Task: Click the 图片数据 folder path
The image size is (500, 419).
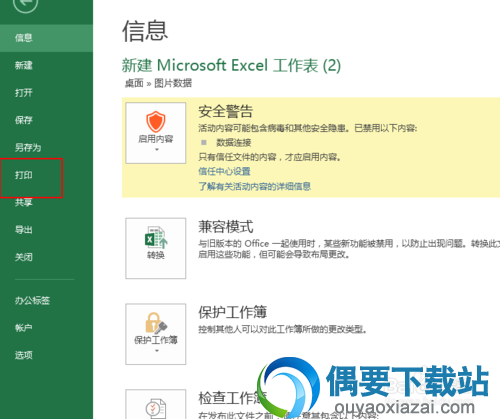Action: click(173, 83)
